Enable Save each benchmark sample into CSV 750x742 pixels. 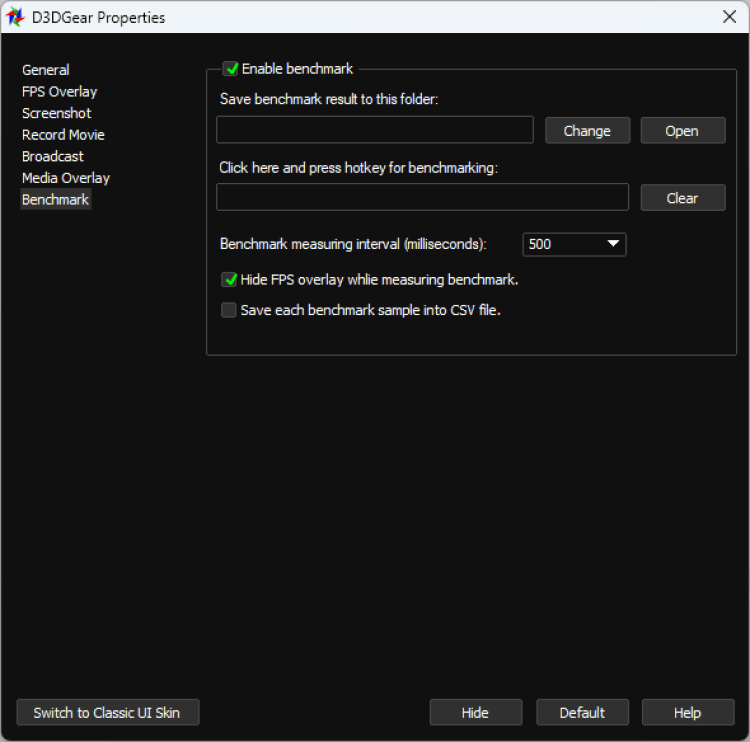(x=229, y=310)
